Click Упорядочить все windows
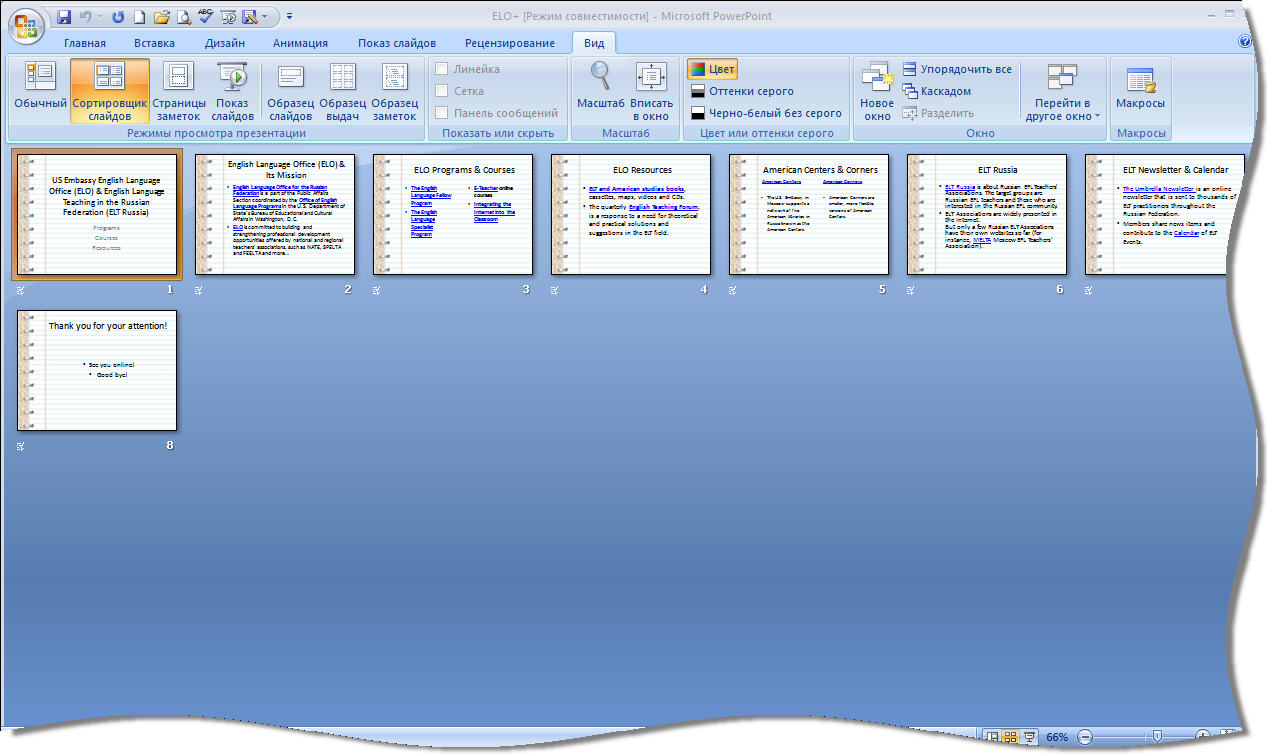 point(957,69)
